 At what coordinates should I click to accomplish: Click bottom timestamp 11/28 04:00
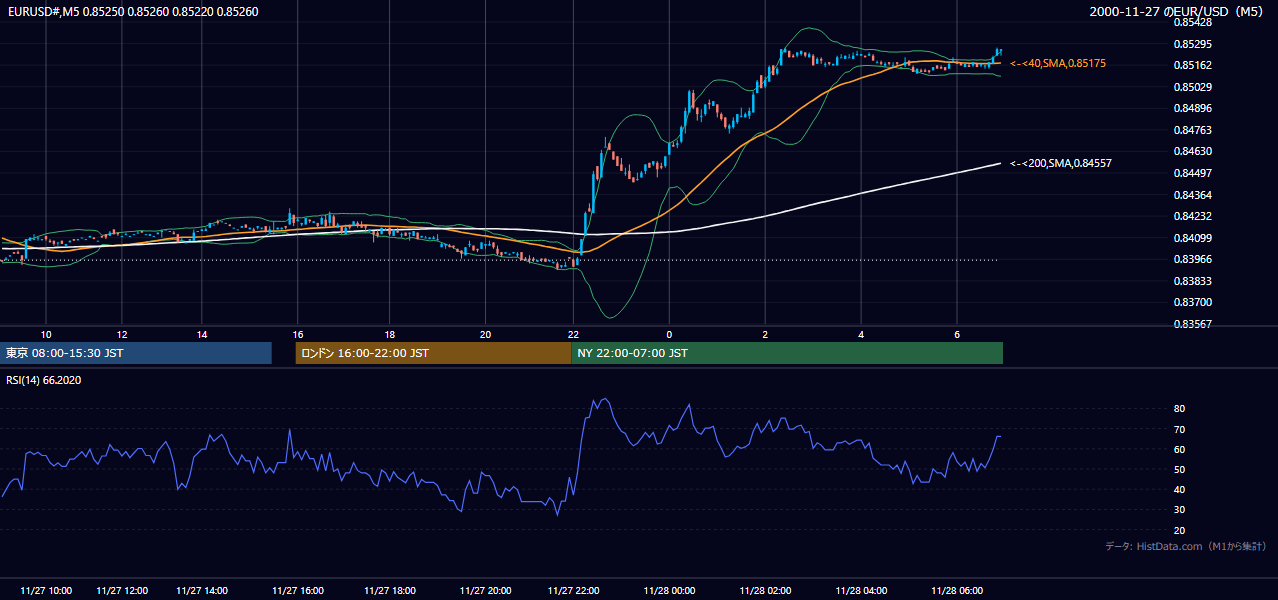(x=862, y=591)
